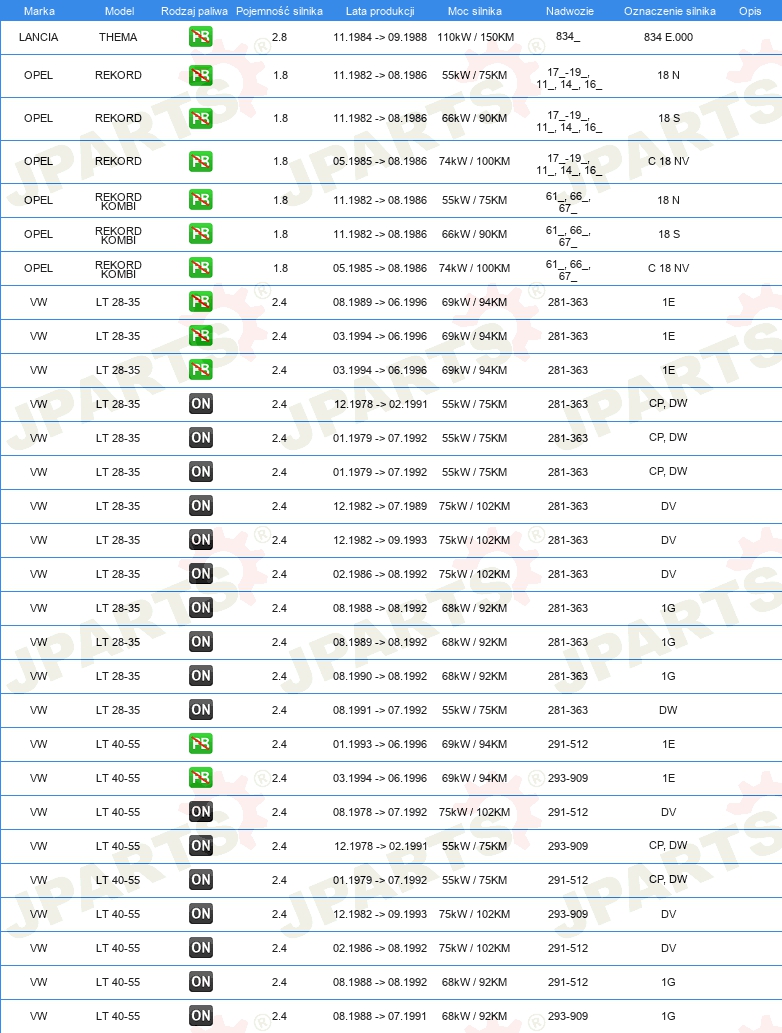Screen dimensions: 782x1033
Task: Click the '834 E.000' engine code cell
Action: 669,38
